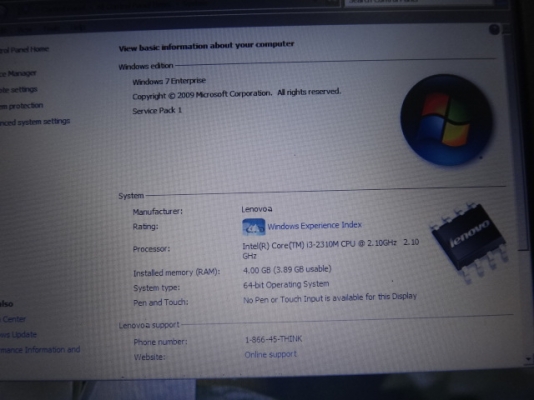Viewport: 534px width, 400px height.
Task: Open Windows Update from See also
Action: (18, 334)
